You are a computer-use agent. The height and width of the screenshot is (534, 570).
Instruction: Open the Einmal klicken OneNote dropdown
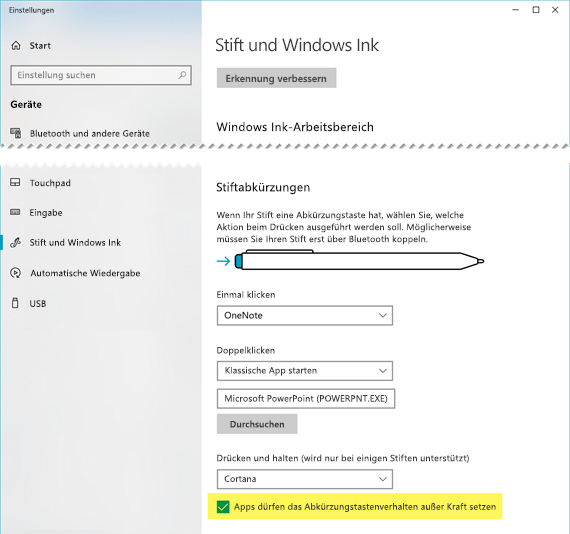305,316
